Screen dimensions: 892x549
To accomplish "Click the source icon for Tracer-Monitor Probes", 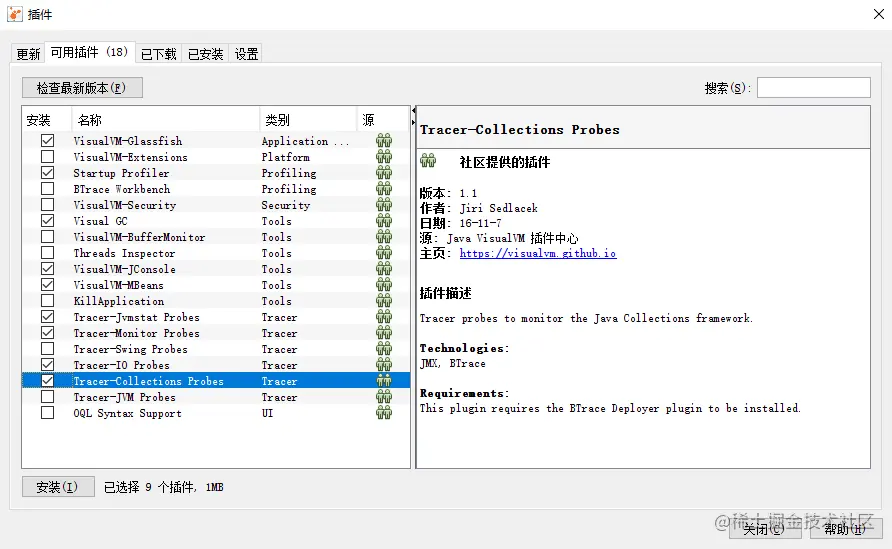I will (x=384, y=333).
